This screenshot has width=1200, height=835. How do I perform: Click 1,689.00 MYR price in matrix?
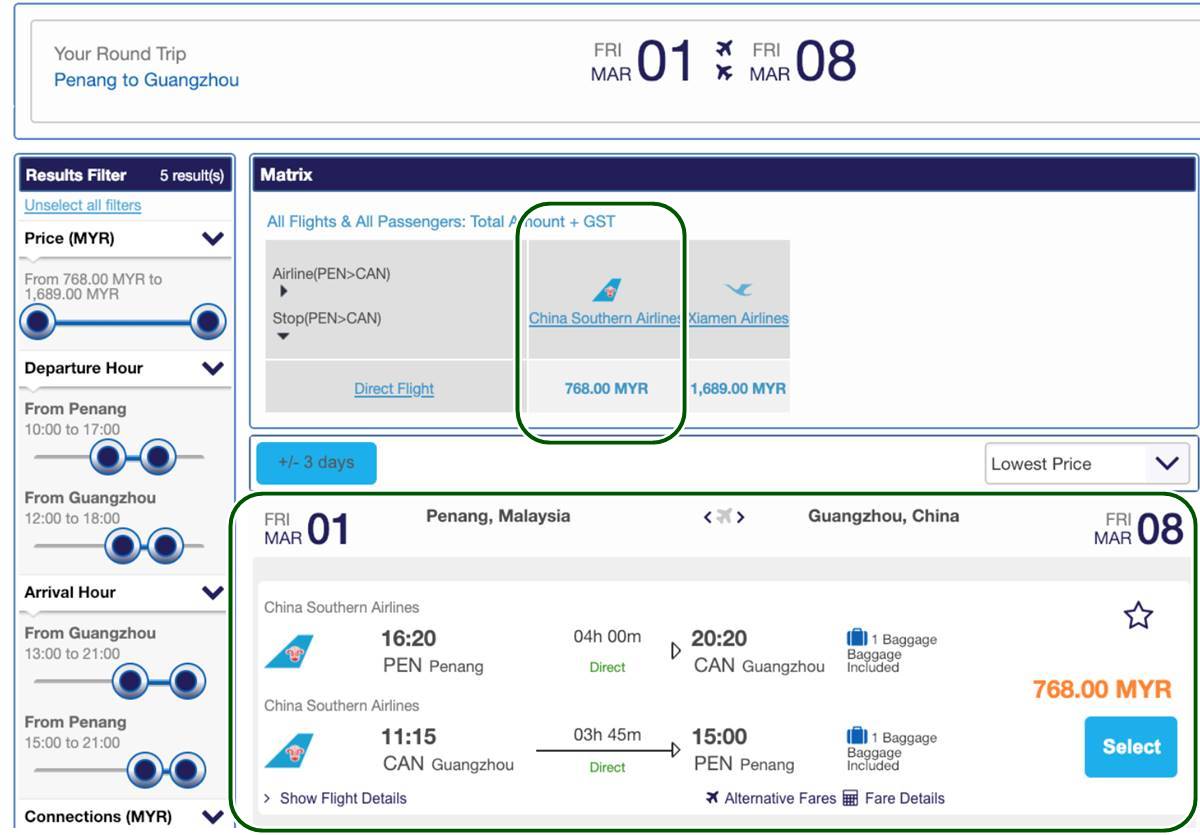tap(739, 388)
